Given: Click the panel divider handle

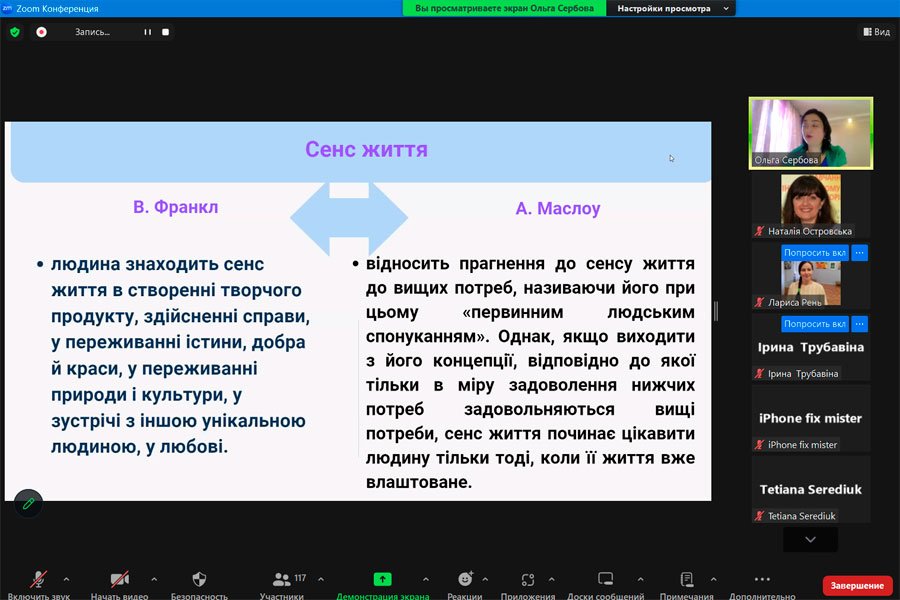Looking at the screenshot, I should pos(716,311).
